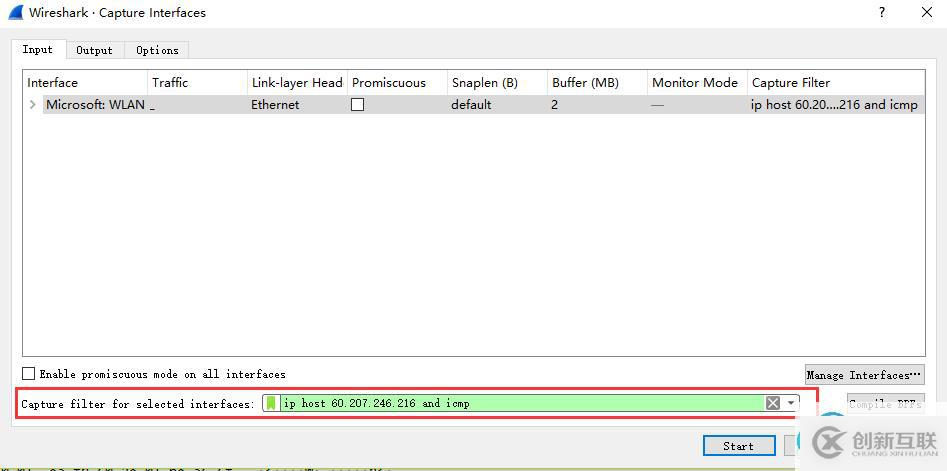The width and height of the screenshot is (947, 471).
Task: Click into the capture filter text field
Action: point(522,403)
